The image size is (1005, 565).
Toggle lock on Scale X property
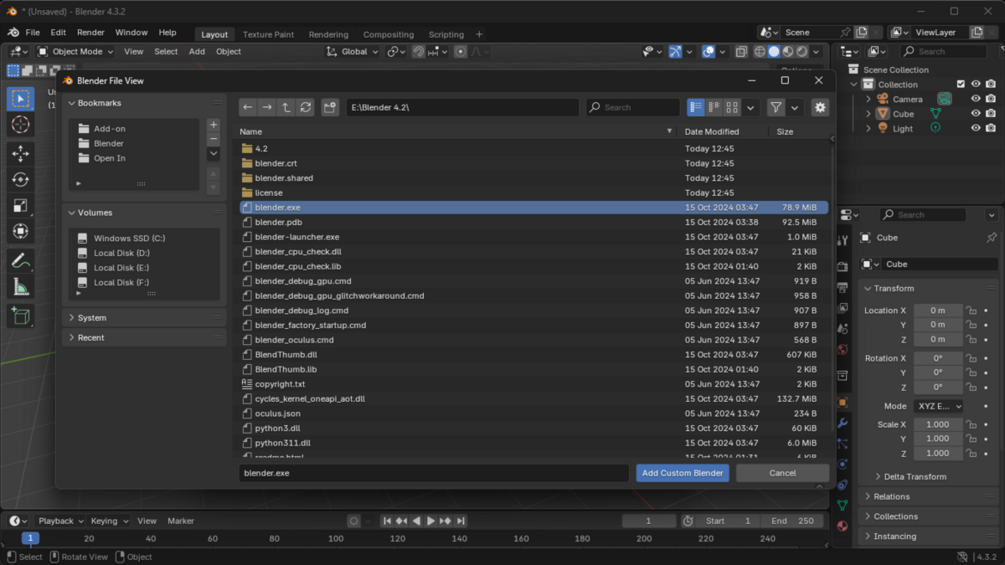pos(972,425)
